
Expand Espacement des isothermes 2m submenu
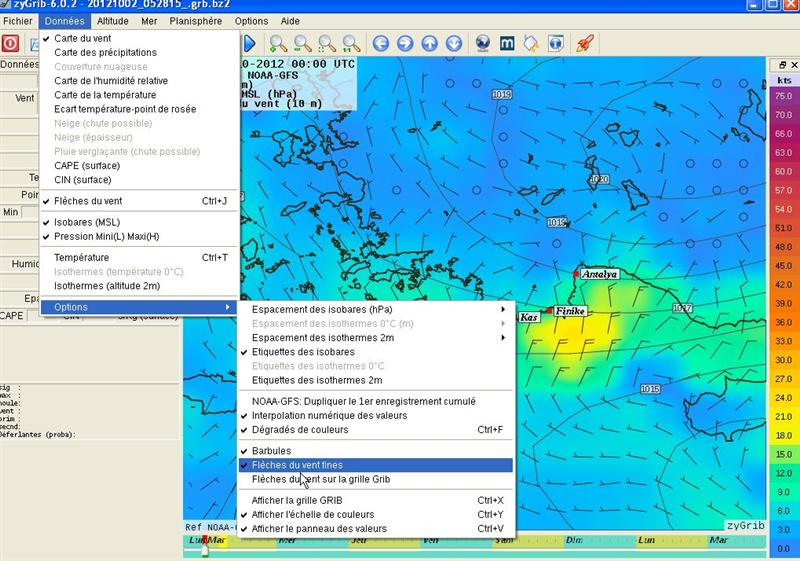point(376,338)
